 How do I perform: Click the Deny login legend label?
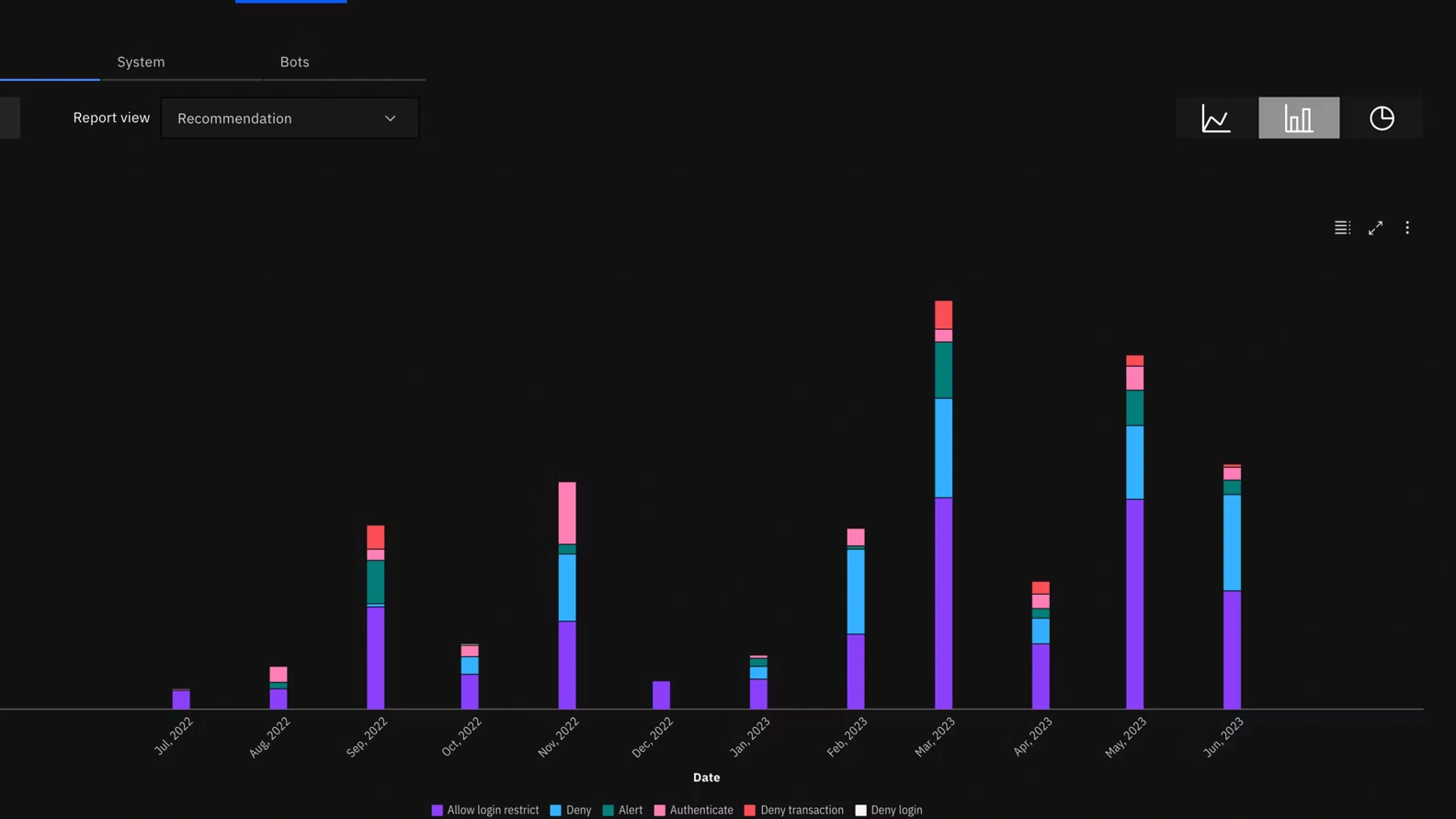pyautogui.click(x=895, y=810)
